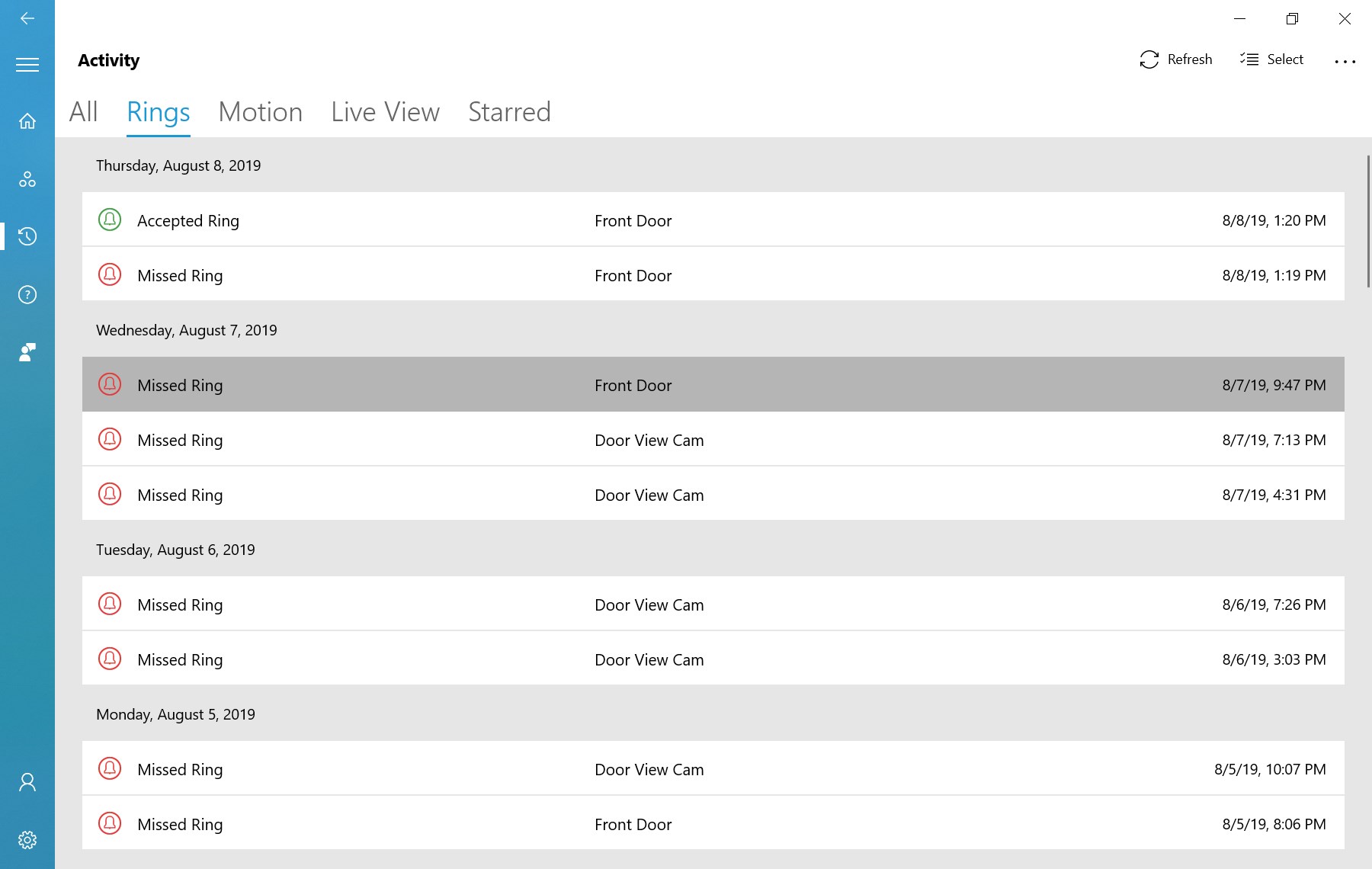1372x869 pixels.
Task: Open the account profile icon
Action: tap(27, 782)
